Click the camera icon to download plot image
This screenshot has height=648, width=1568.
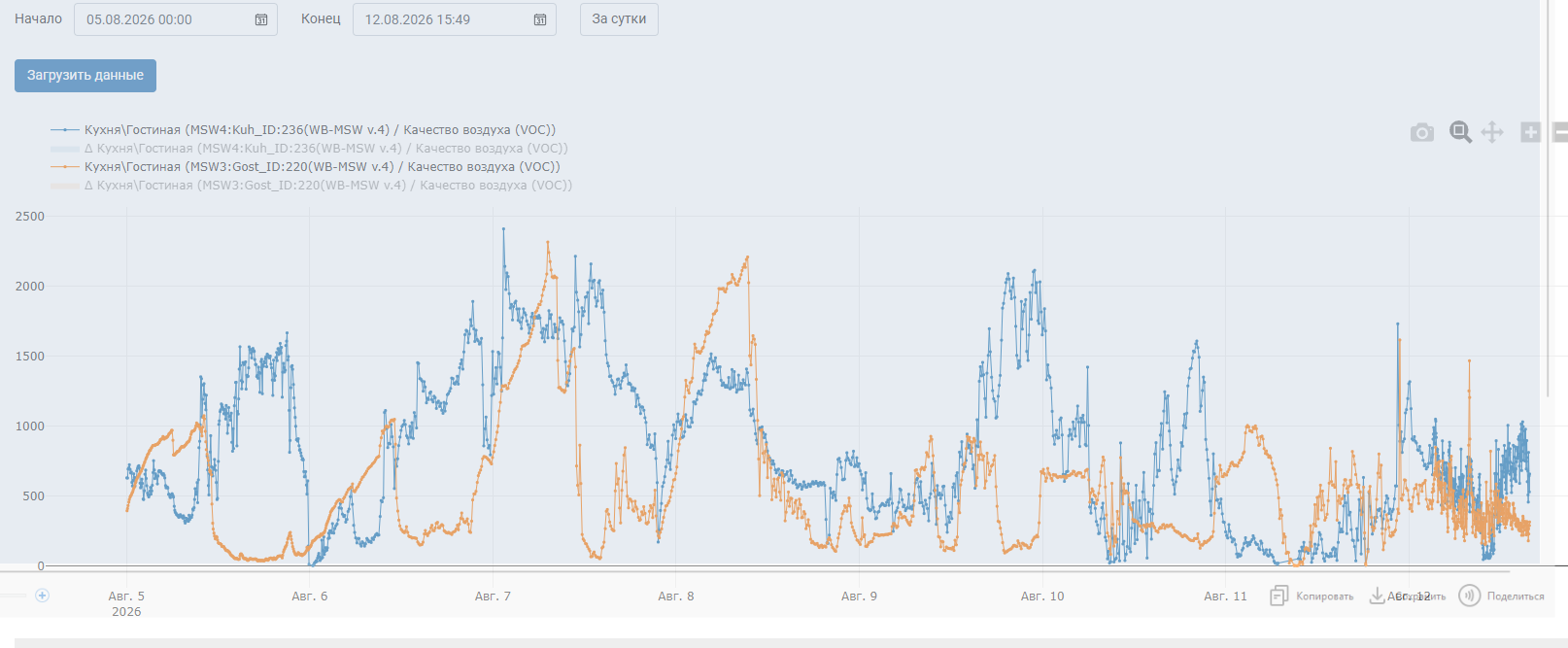[x=1422, y=132]
